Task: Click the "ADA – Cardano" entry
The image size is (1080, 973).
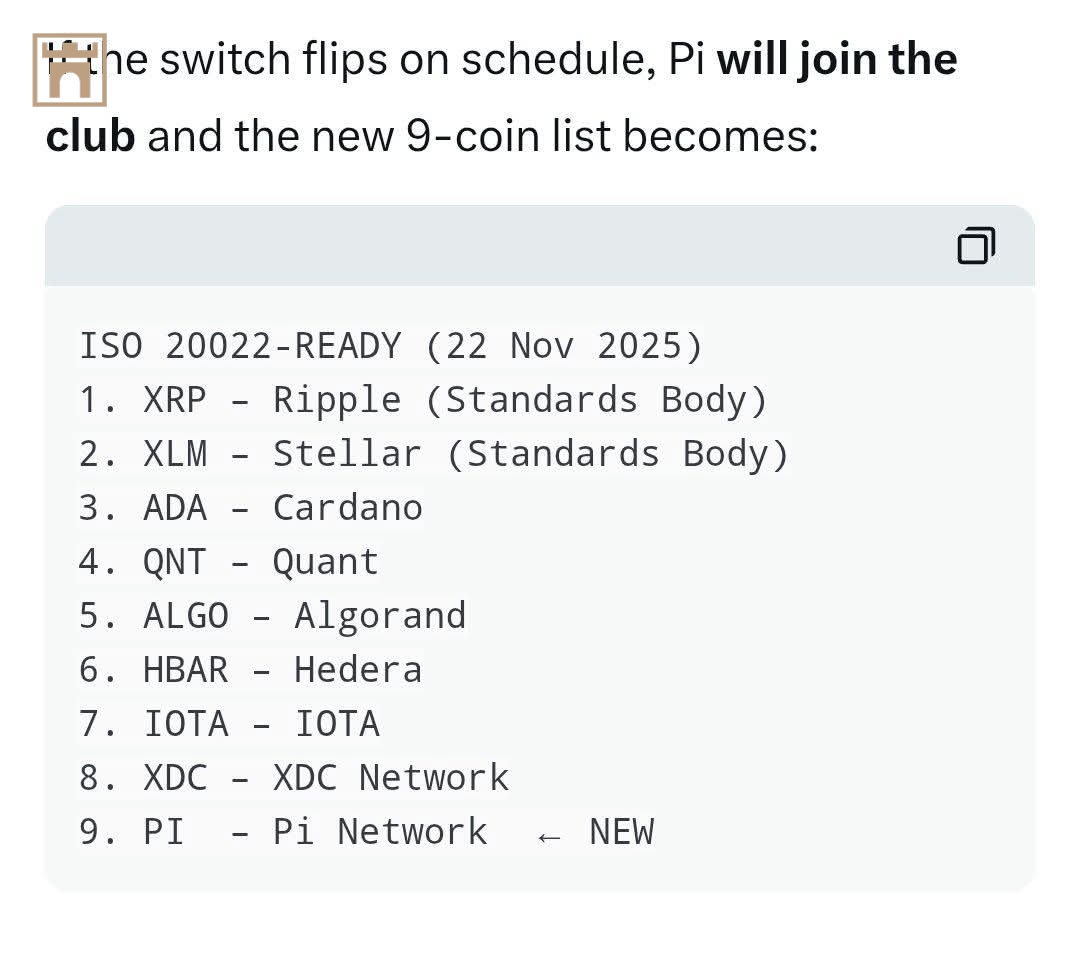Action: [x=250, y=508]
